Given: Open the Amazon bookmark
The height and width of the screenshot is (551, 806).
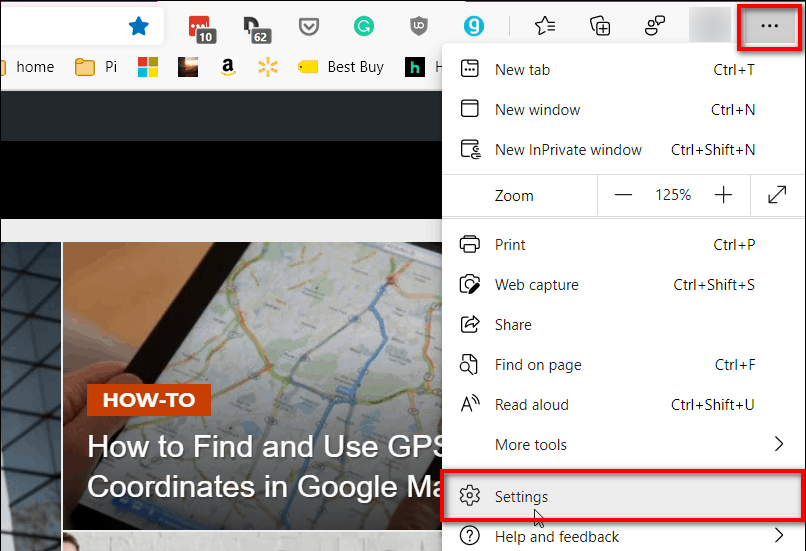Looking at the screenshot, I should click(x=228, y=67).
